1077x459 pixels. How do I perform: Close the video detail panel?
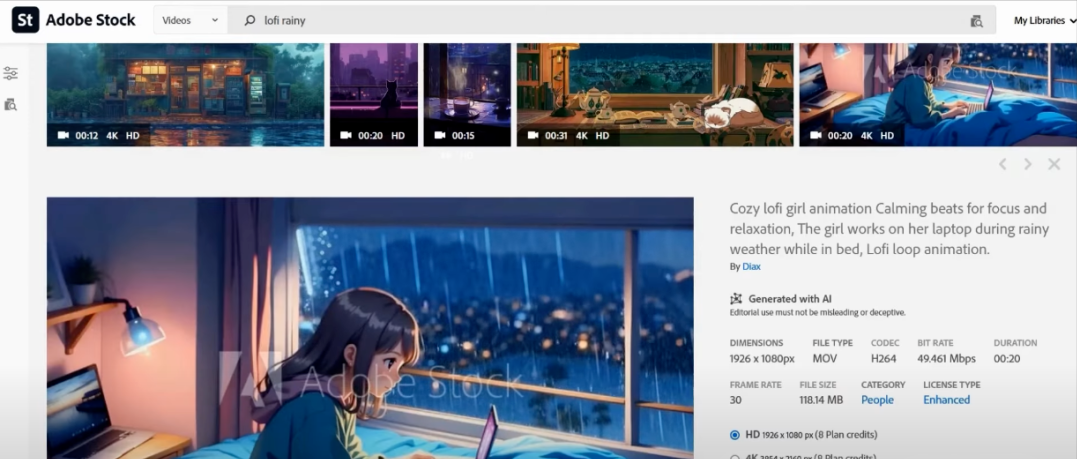tap(1054, 164)
